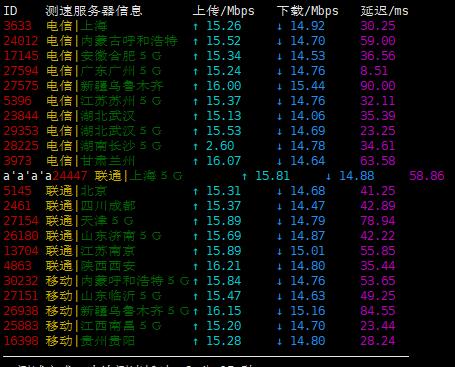
Task: Select server ID 4863
Action: (x=17, y=266)
